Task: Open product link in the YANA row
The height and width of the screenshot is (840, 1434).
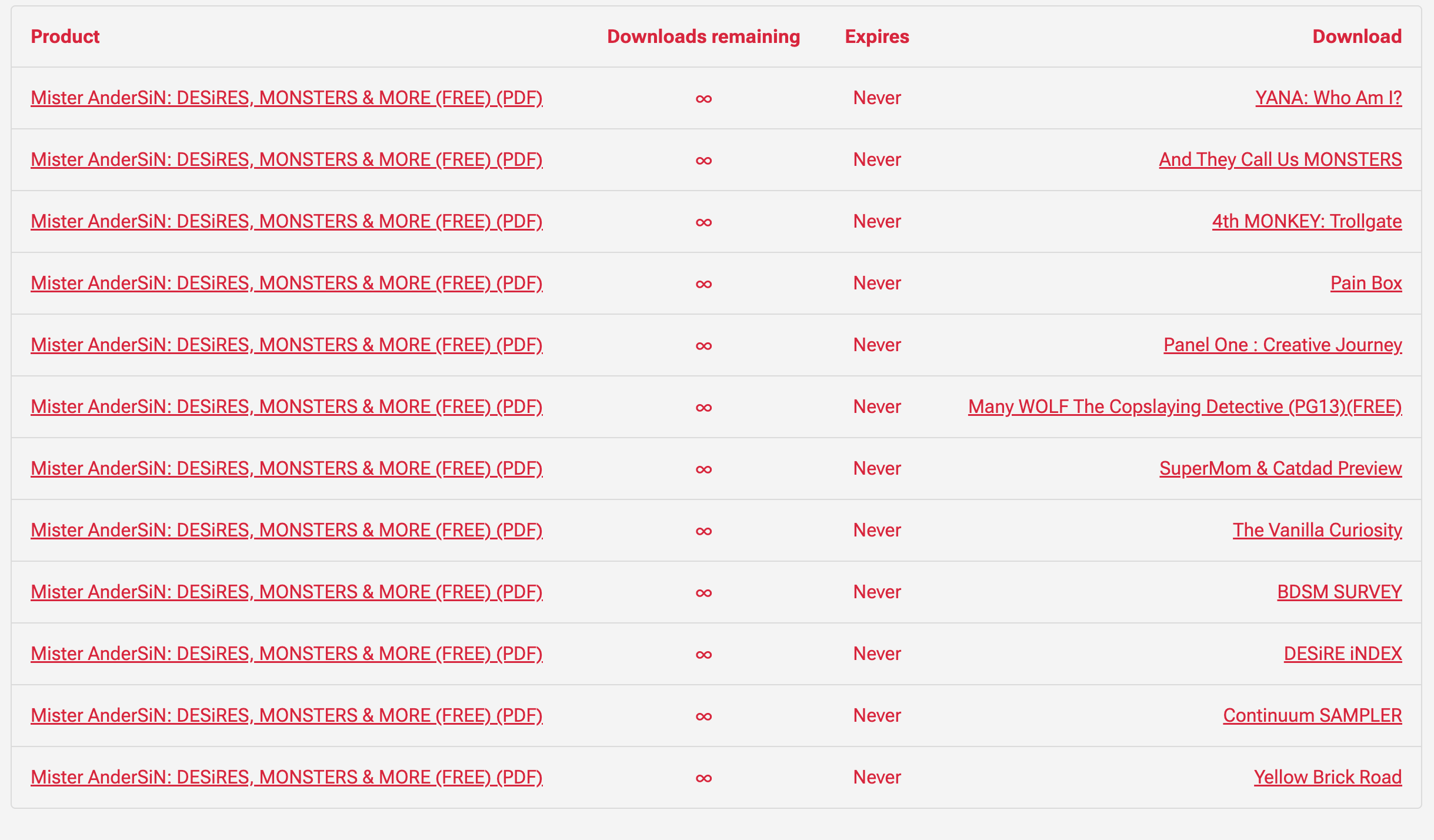Action: (286, 98)
